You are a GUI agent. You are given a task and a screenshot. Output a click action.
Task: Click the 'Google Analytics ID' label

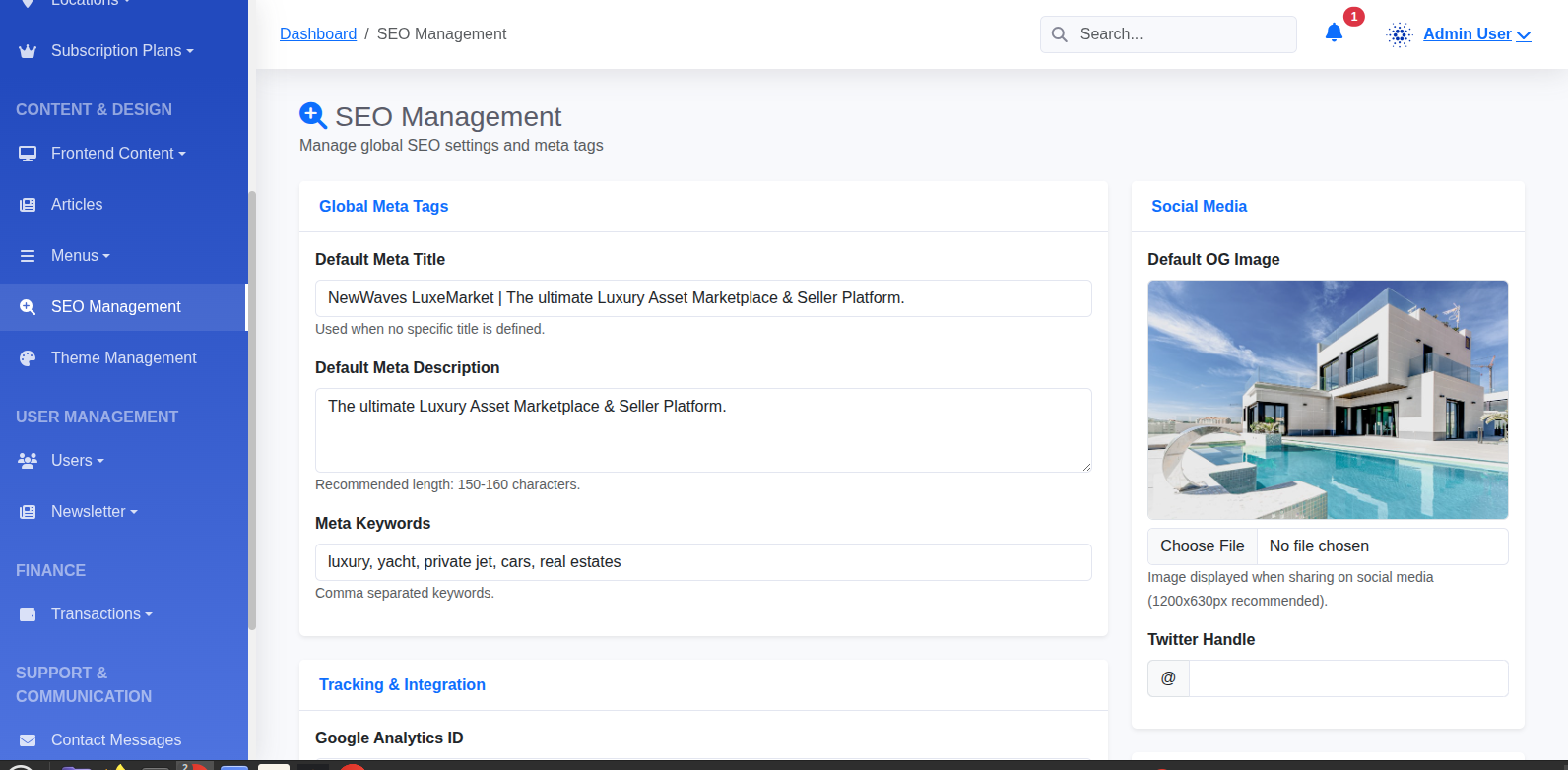[x=389, y=738]
